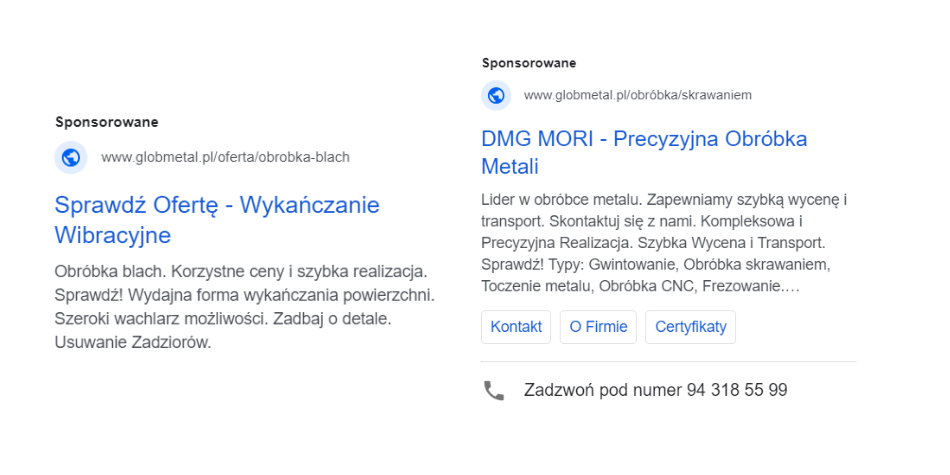Click the truncated 'Frezowanie.…' text ending

[x=752, y=287]
